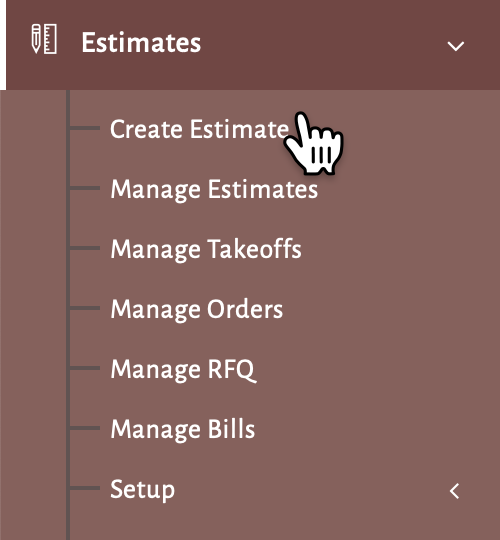Open the Manage RFQ entry
This screenshot has width=500, height=540.
click(x=183, y=369)
